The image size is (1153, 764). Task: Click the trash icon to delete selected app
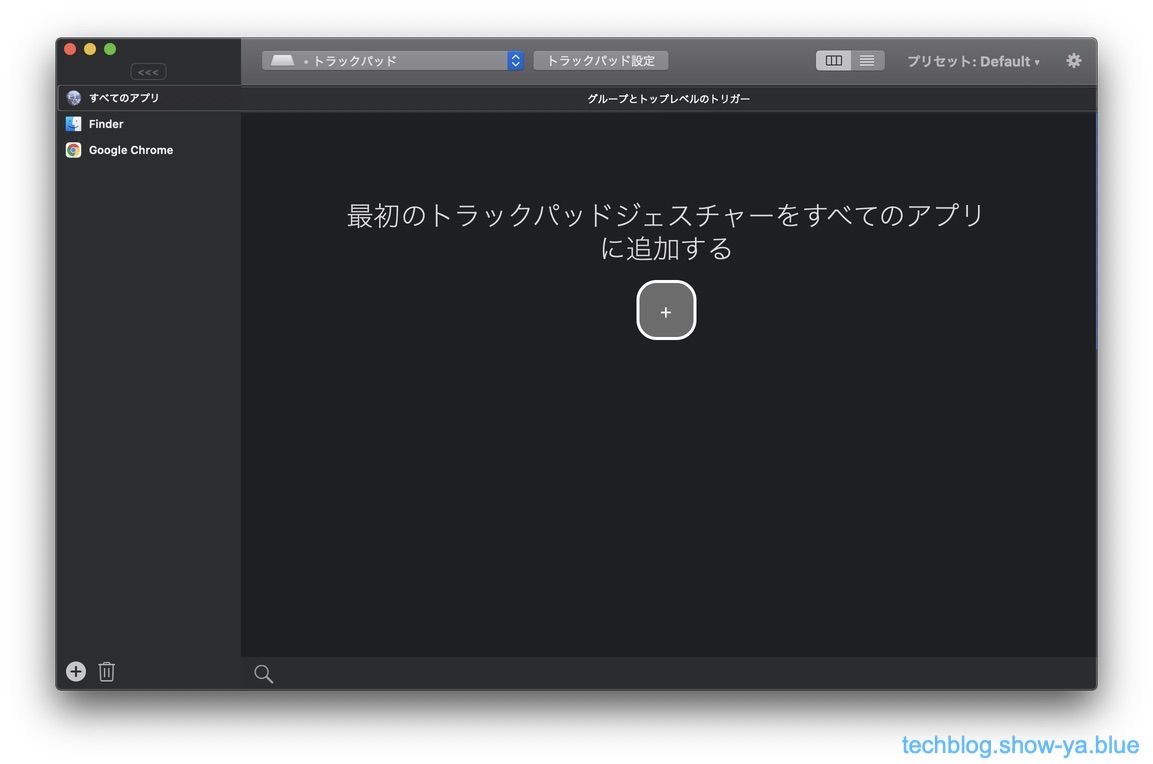coord(107,672)
